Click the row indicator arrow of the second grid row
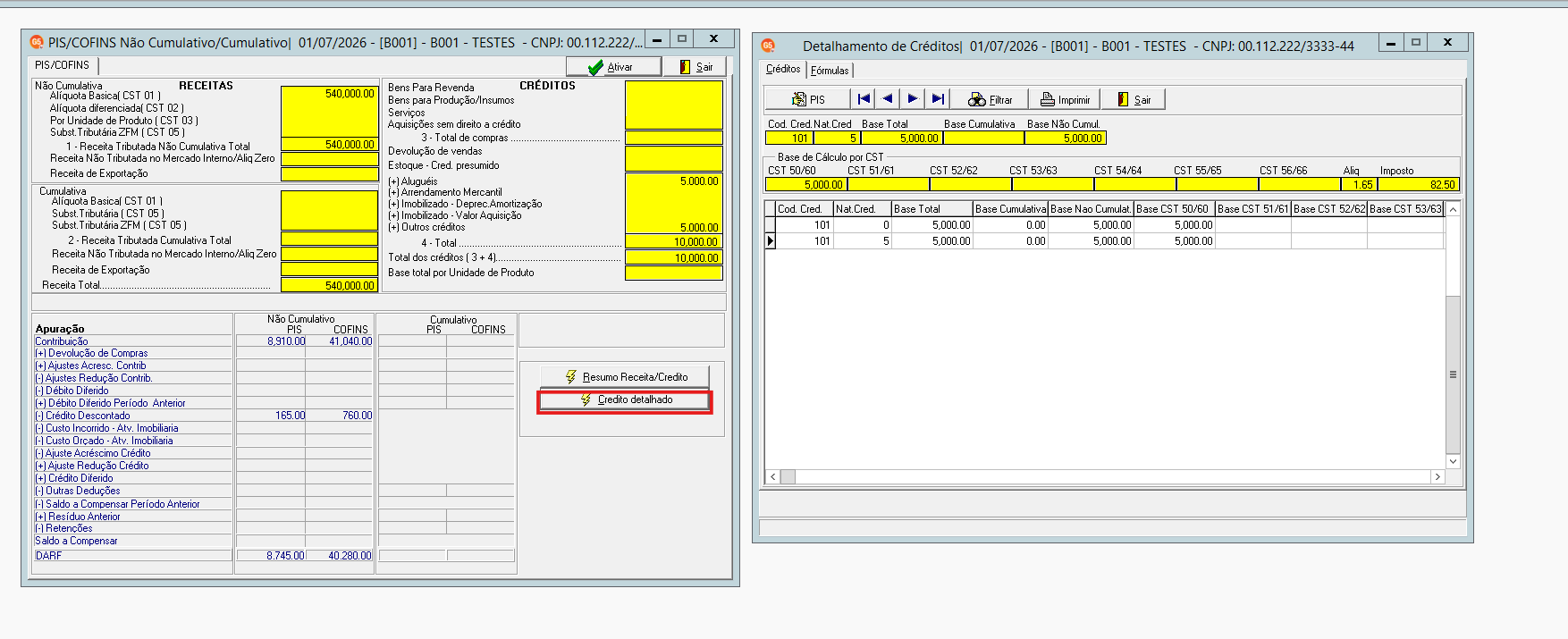 pyautogui.click(x=771, y=241)
